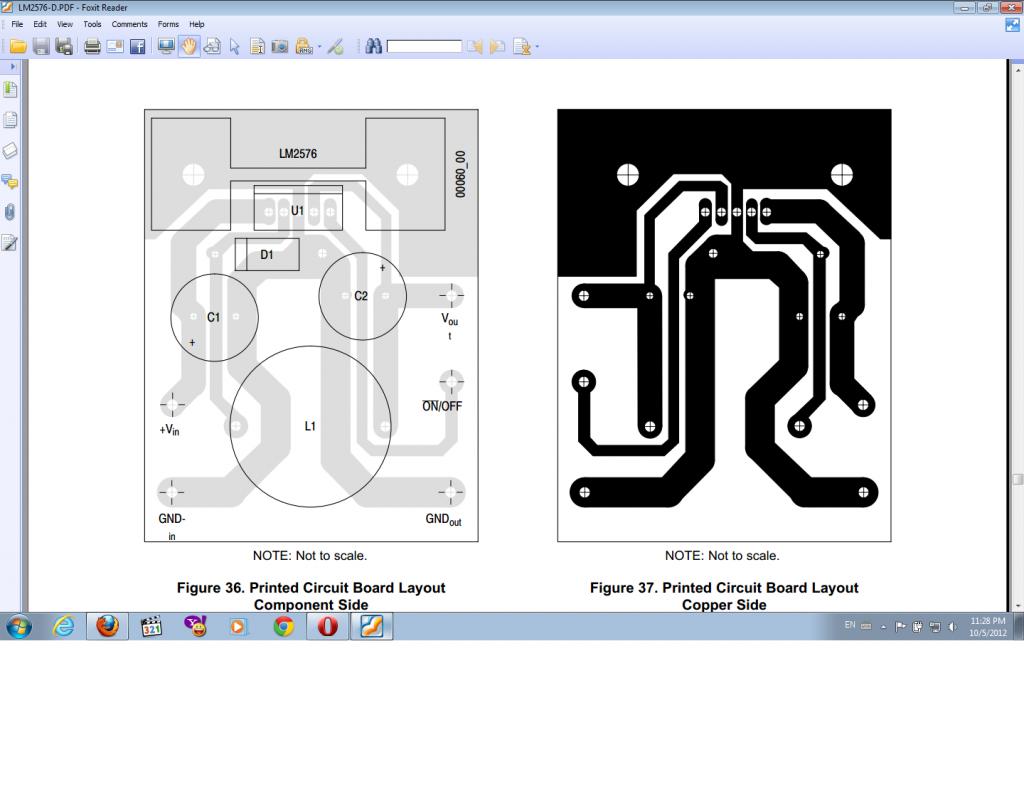Launch Google Chrome from taskbar
Viewport: 1024px width, 799px height.
(283, 627)
